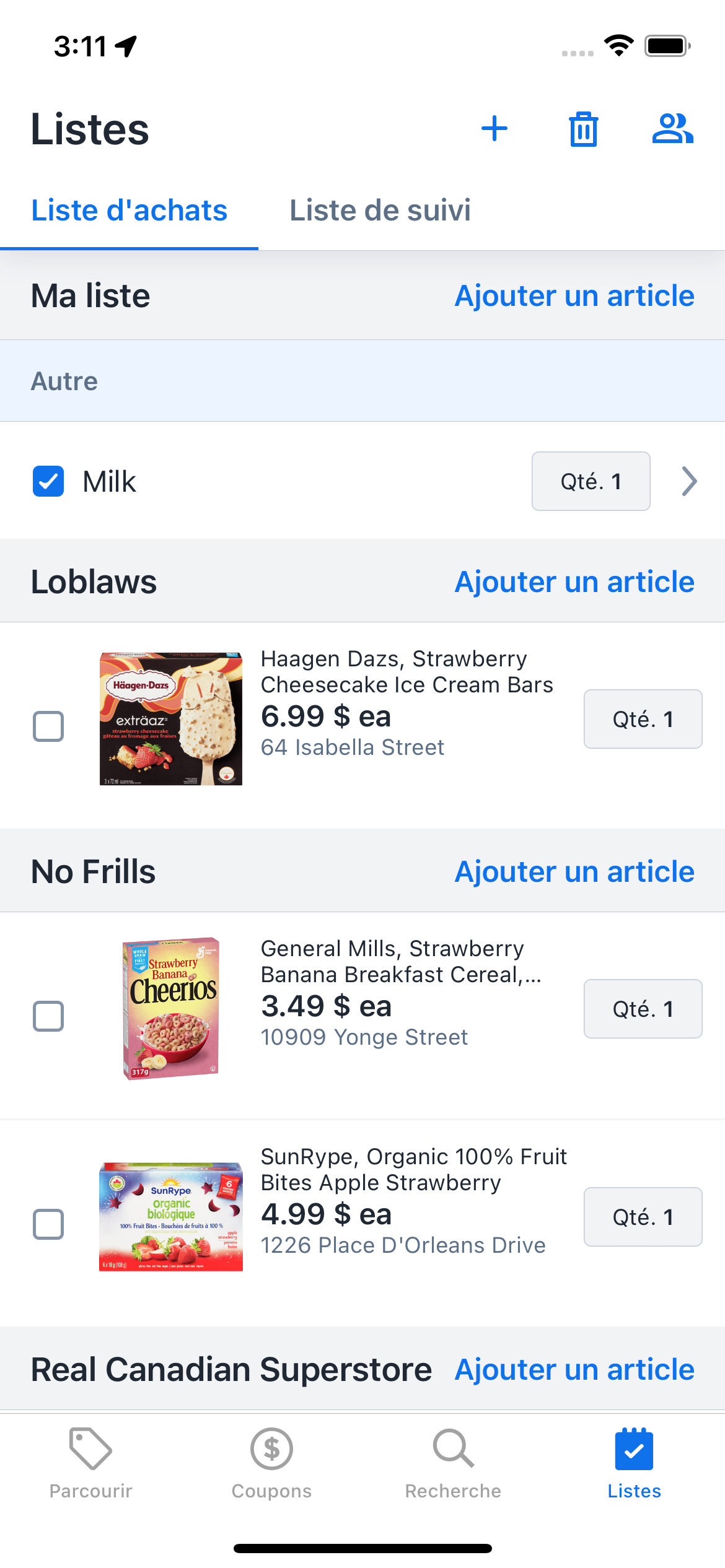
Task: Uncheck the Milk item checkbox
Action: [48, 481]
